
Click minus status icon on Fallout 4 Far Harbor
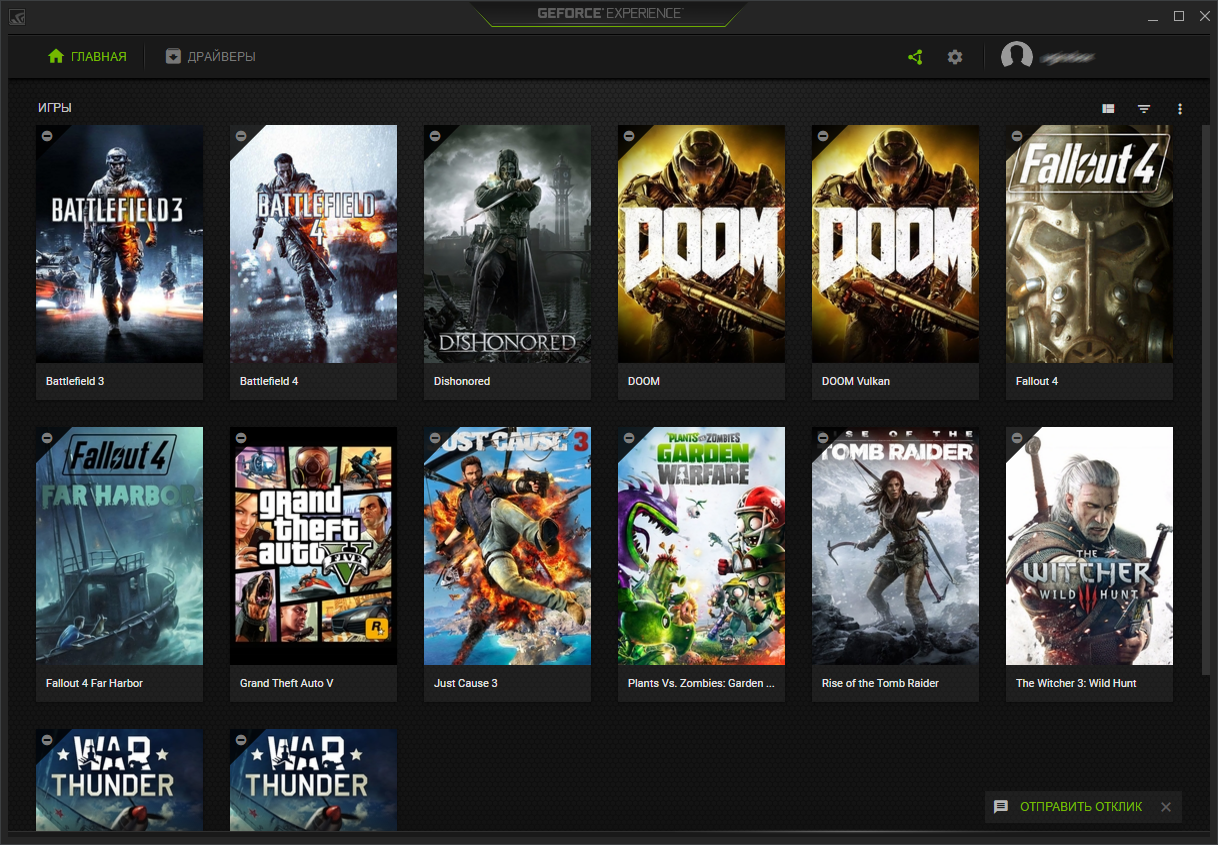click(x=47, y=437)
